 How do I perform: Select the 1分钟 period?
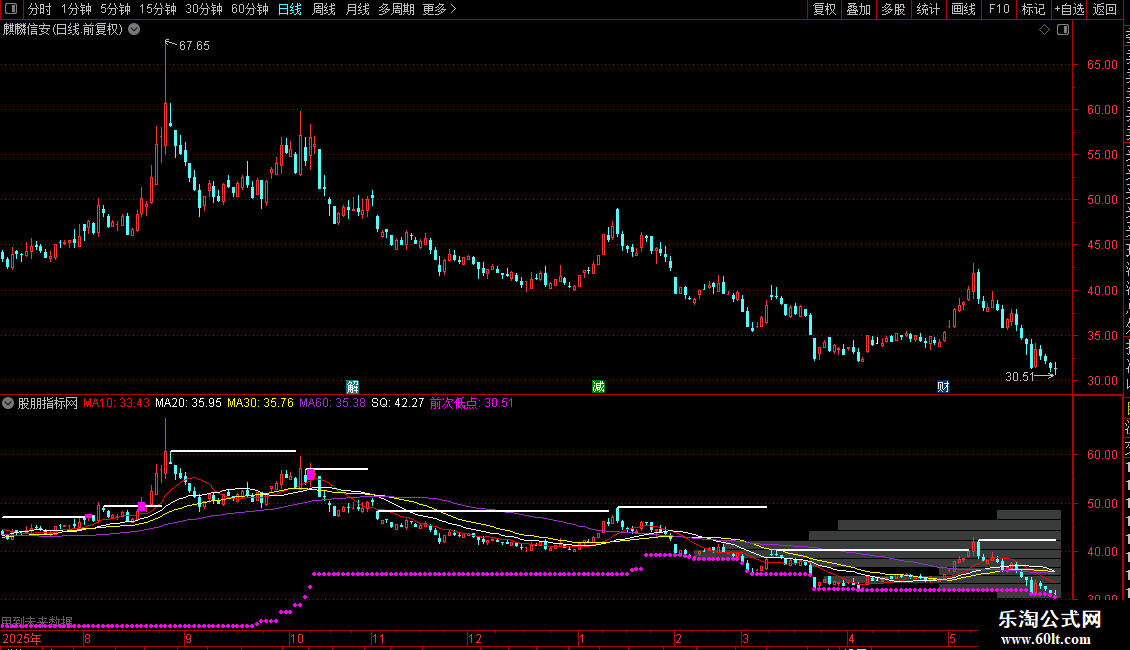76,9
